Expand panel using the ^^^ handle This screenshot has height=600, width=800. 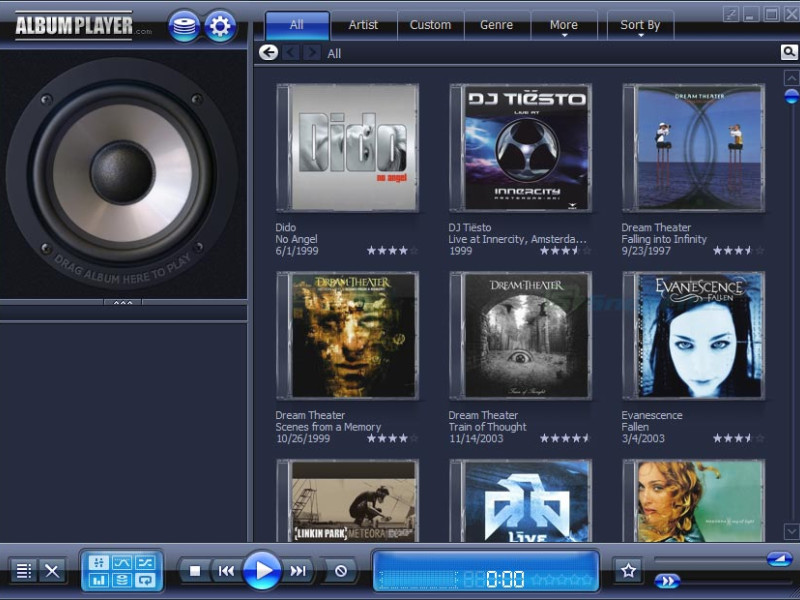pyautogui.click(x=123, y=303)
